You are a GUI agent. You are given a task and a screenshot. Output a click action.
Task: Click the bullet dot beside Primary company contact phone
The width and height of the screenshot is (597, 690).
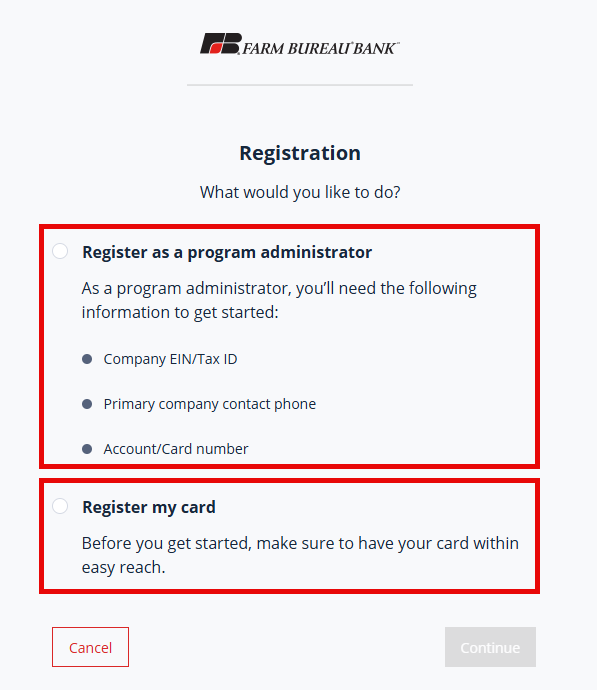coord(87,404)
